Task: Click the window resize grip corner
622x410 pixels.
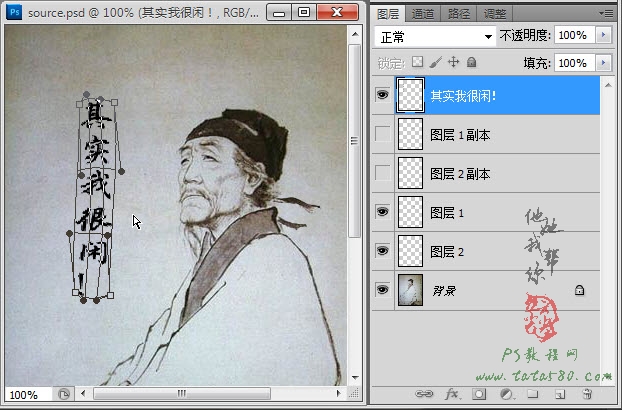Action: 353,393
